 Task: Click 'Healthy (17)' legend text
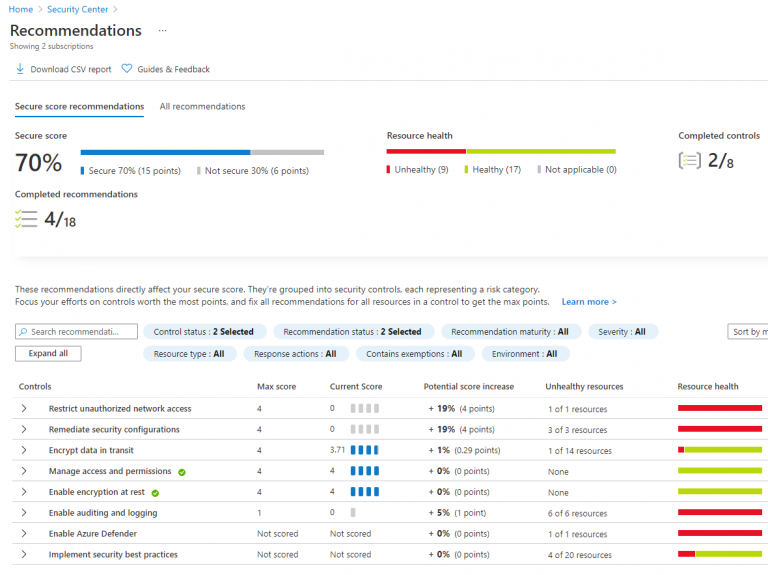coord(497,169)
